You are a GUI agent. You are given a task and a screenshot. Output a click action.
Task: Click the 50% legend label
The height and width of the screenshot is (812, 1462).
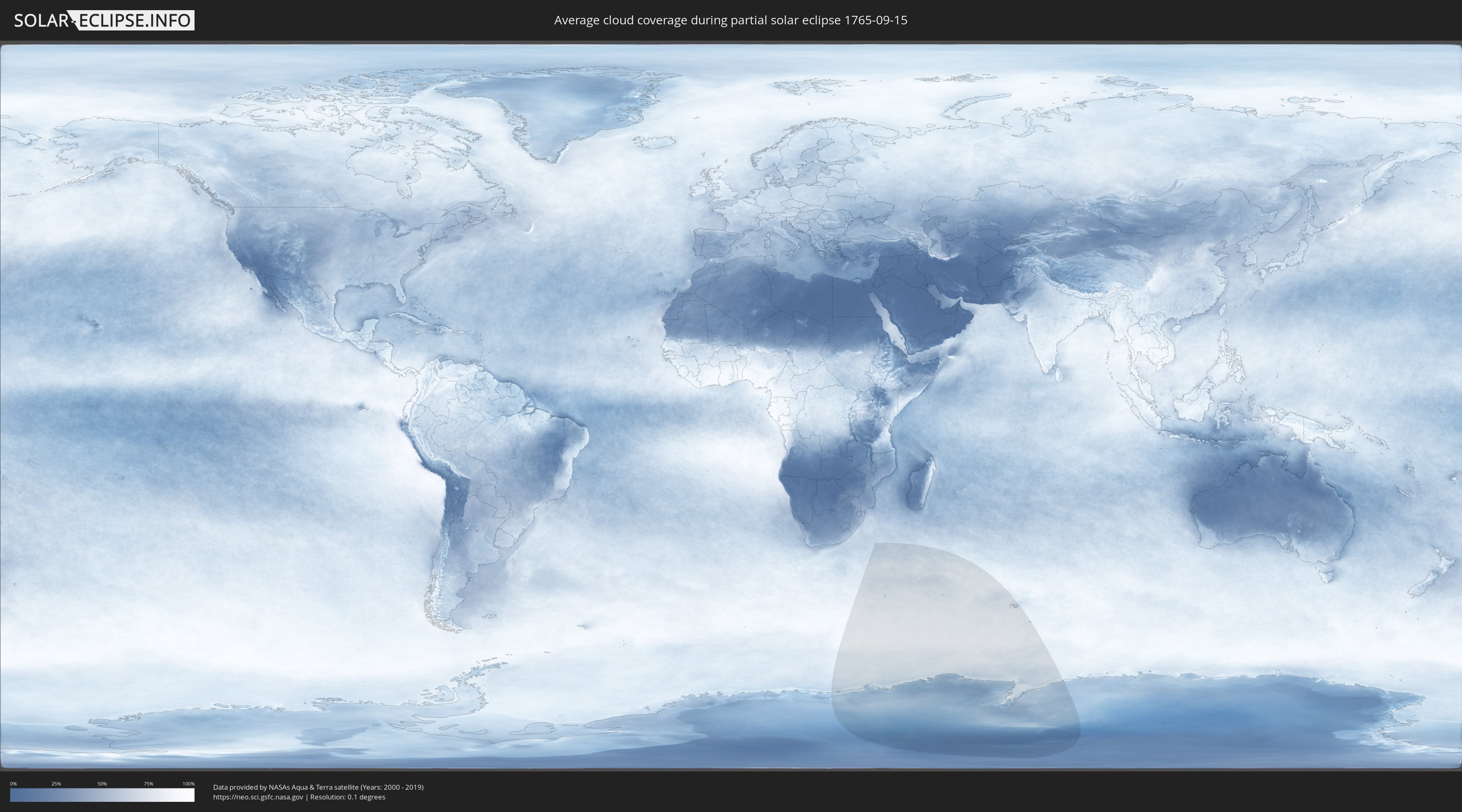click(102, 784)
